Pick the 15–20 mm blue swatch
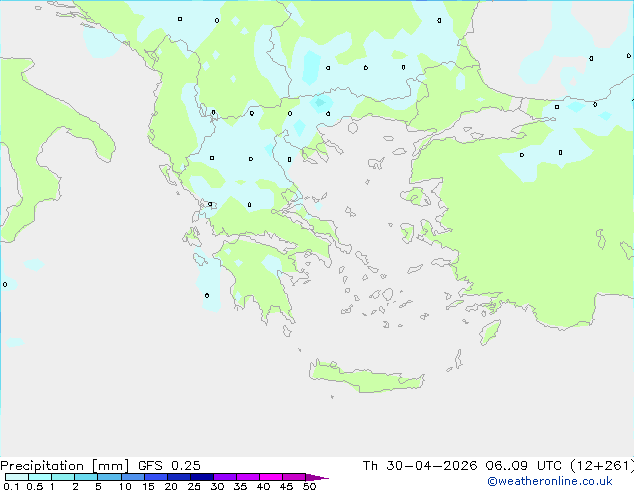634x490 pixels. pos(156,477)
